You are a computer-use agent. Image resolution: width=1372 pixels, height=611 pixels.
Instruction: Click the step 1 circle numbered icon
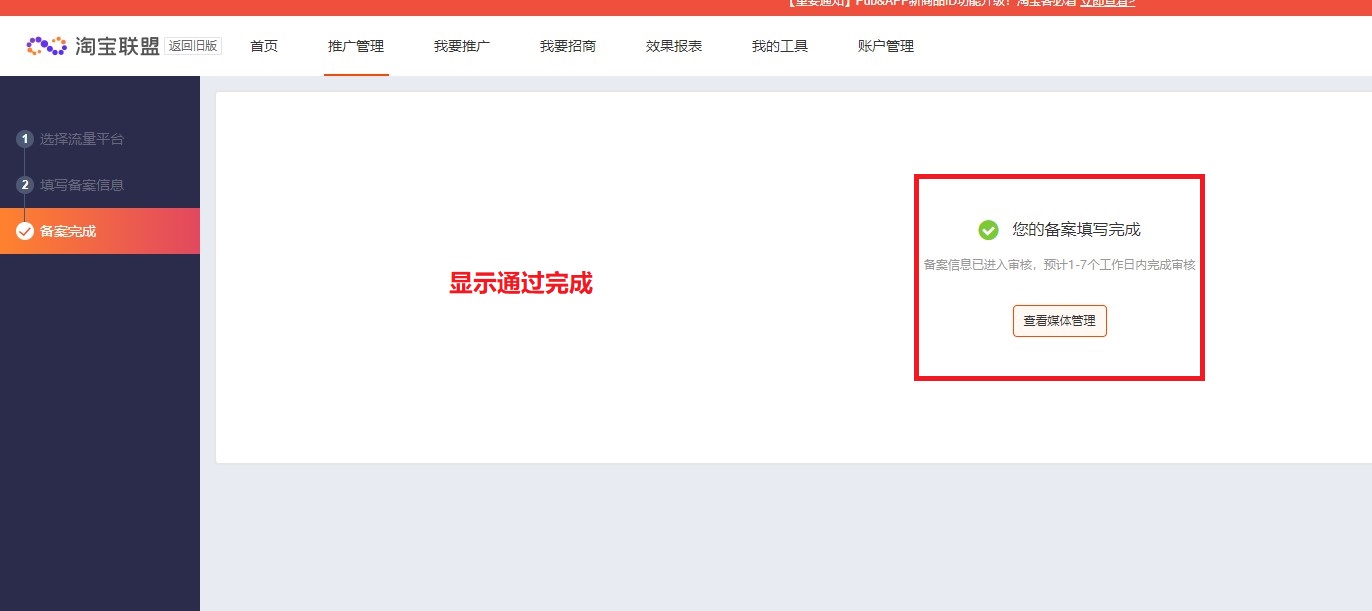pos(23,139)
